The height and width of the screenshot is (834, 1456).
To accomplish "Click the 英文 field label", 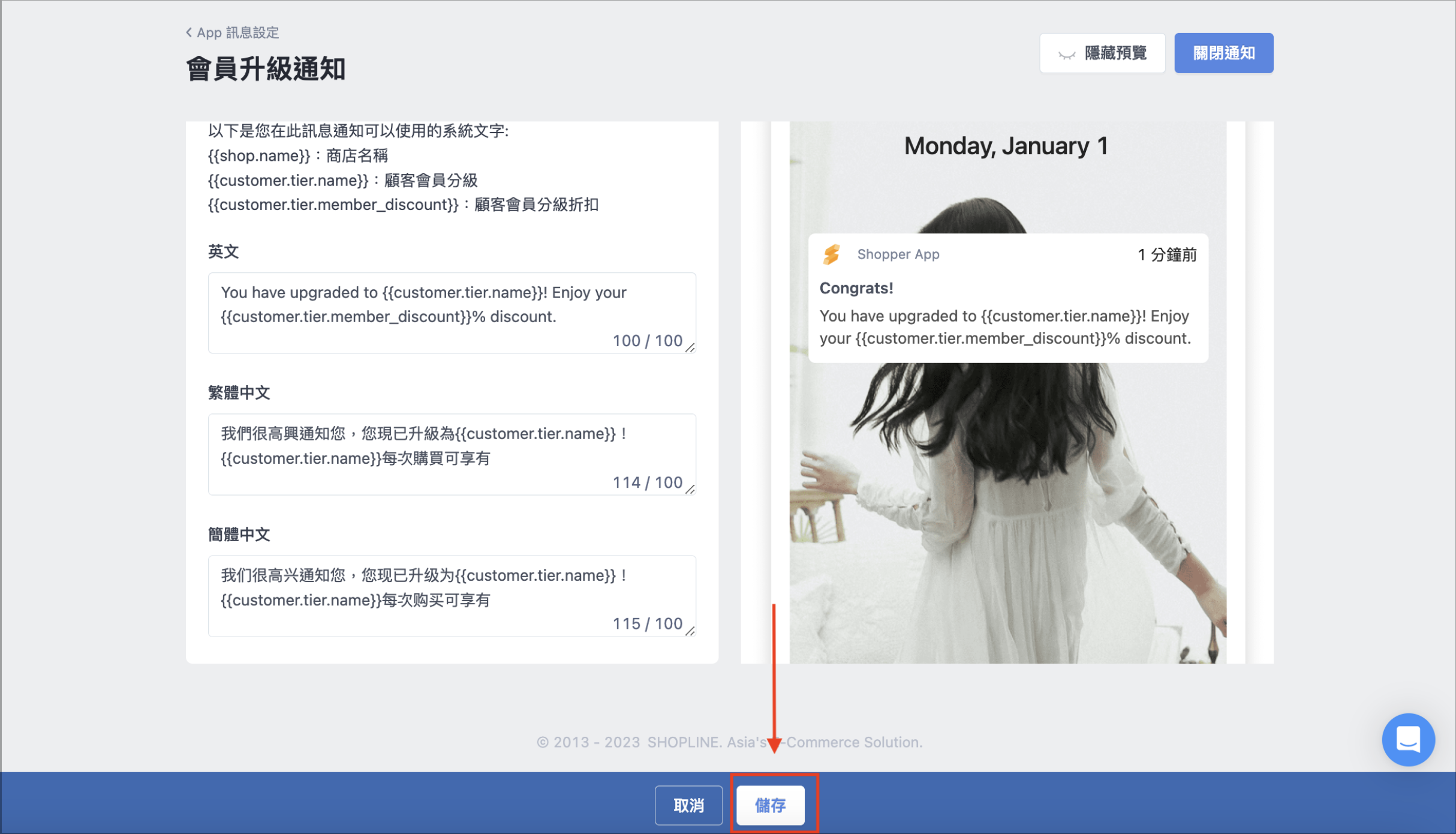I will pyautogui.click(x=223, y=252).
